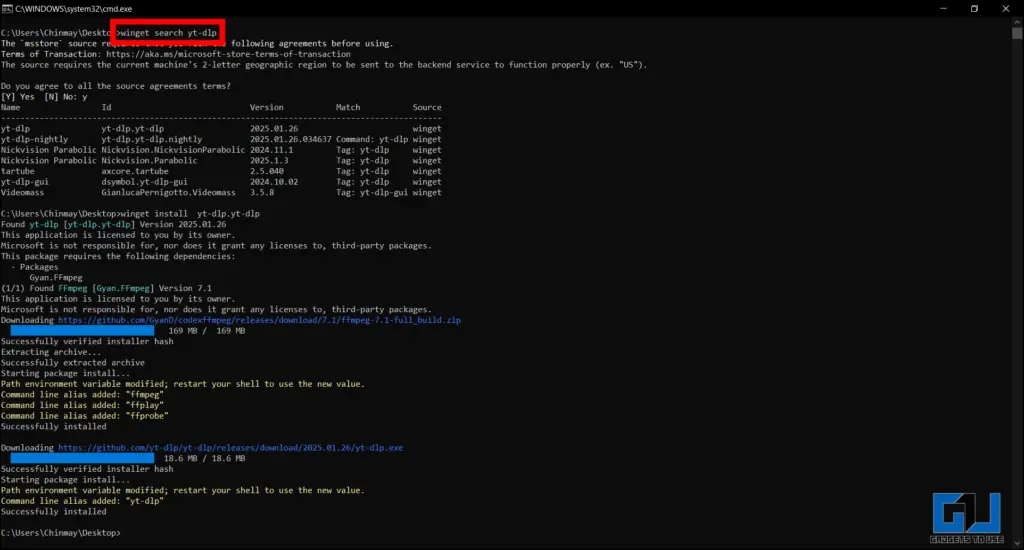Click the '169 MB / 169 MB' size text

207,331
